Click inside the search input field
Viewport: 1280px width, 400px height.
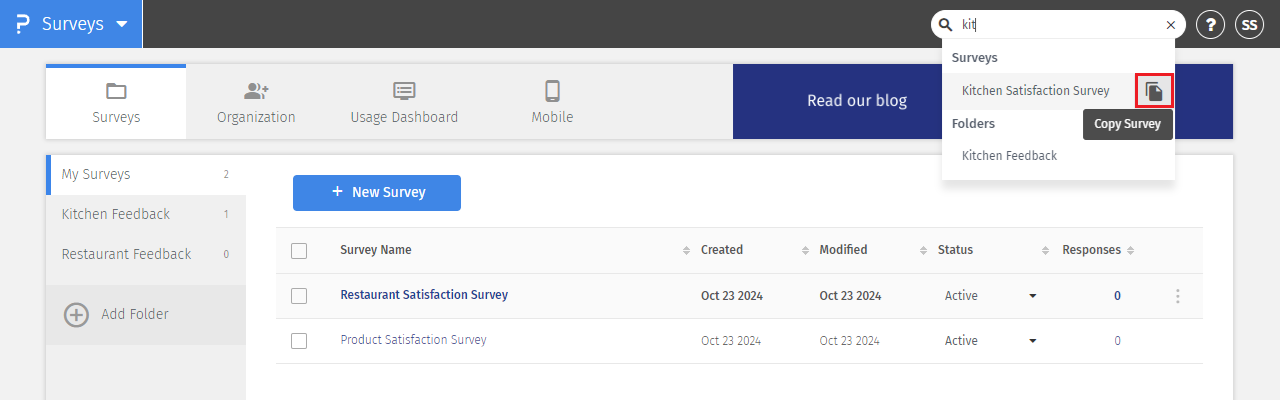pyautogui.click(x=1058, y=25)
